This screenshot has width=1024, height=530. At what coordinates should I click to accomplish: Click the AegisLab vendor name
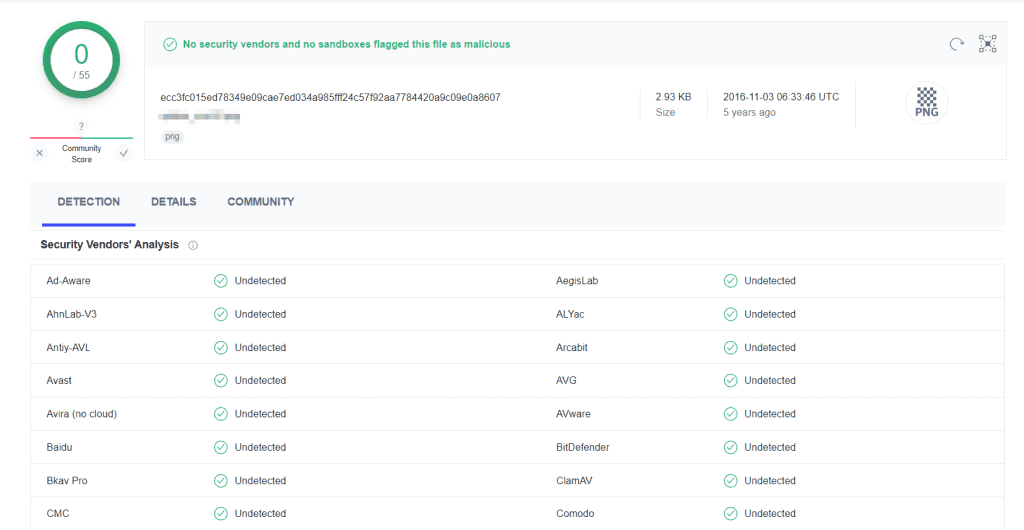click(577, 281)
